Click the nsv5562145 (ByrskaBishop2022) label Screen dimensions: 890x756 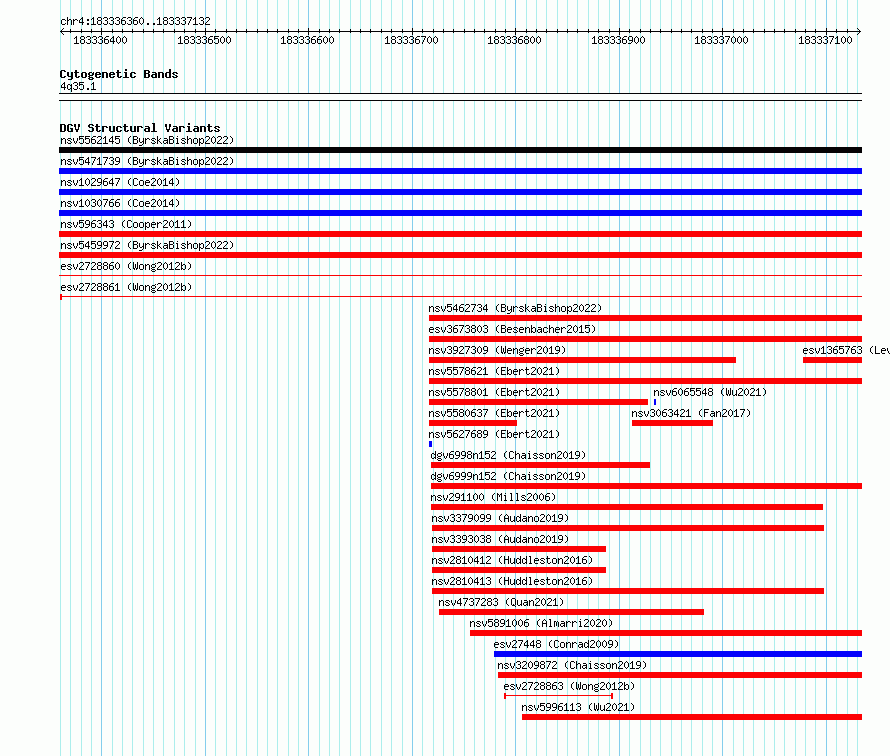[x=147, y=140]
